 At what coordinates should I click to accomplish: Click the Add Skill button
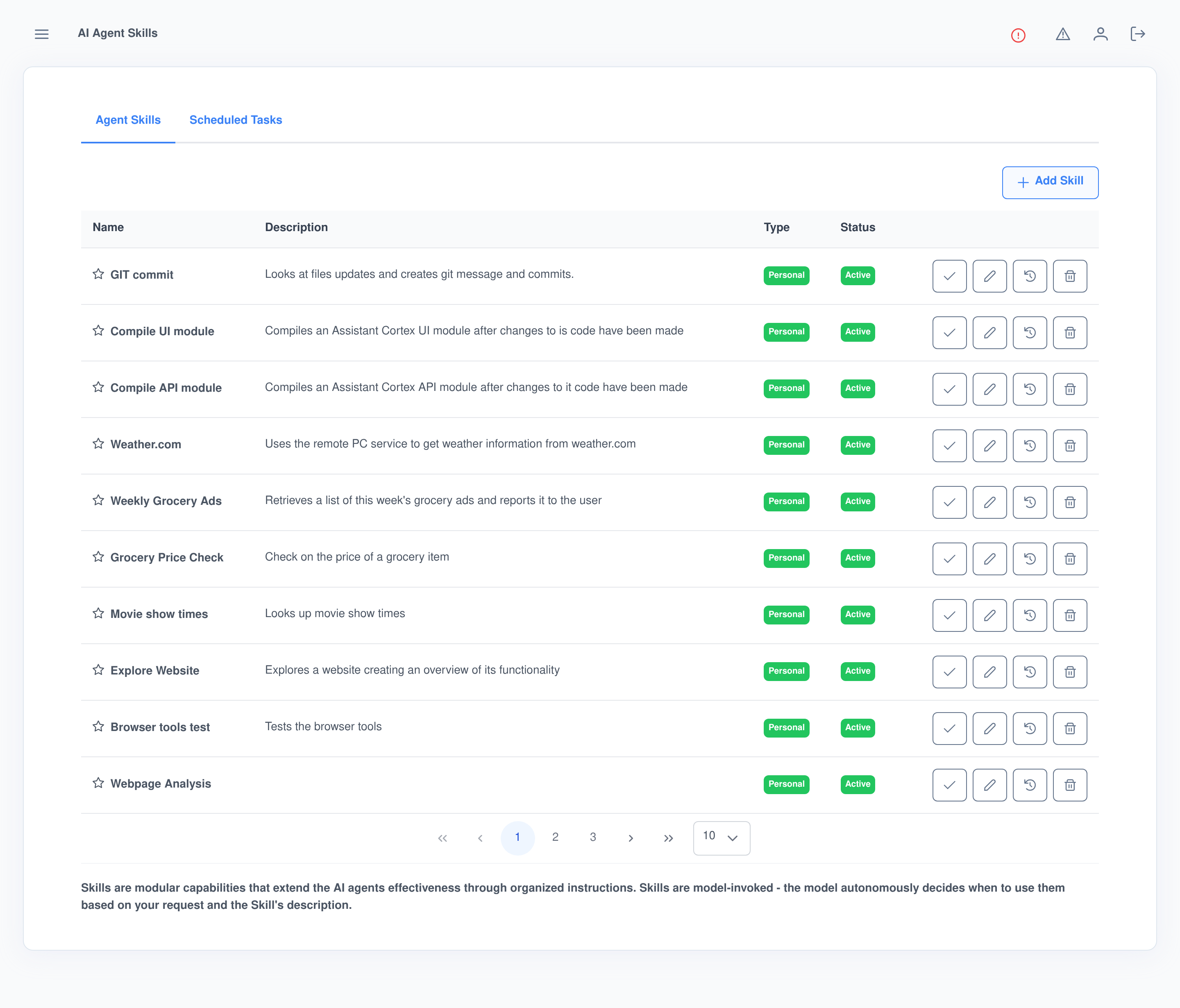pyautogui.click(x=1050, y=182)
